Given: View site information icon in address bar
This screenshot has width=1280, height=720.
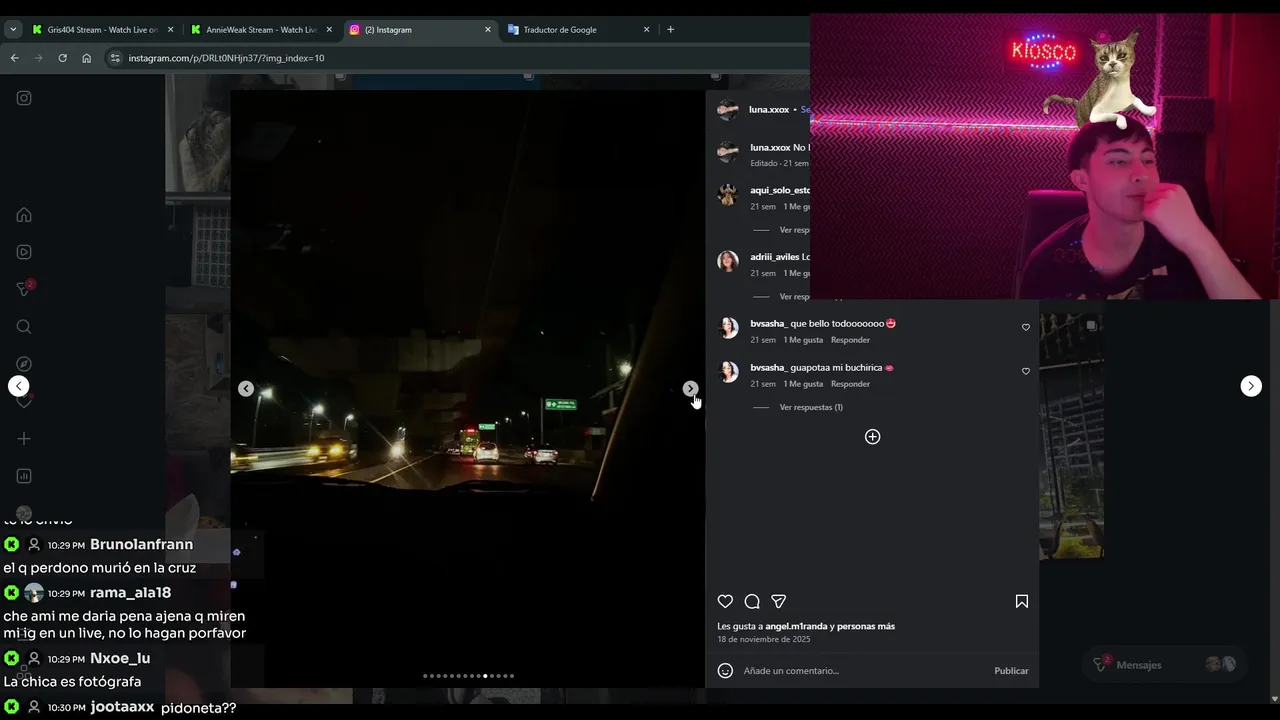Looking at the screenshot, I should [x=116, y=58].
